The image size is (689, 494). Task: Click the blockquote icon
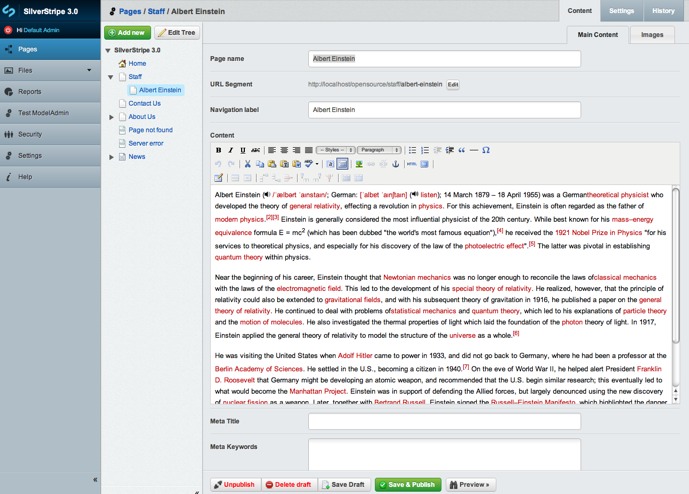(461, 150)
